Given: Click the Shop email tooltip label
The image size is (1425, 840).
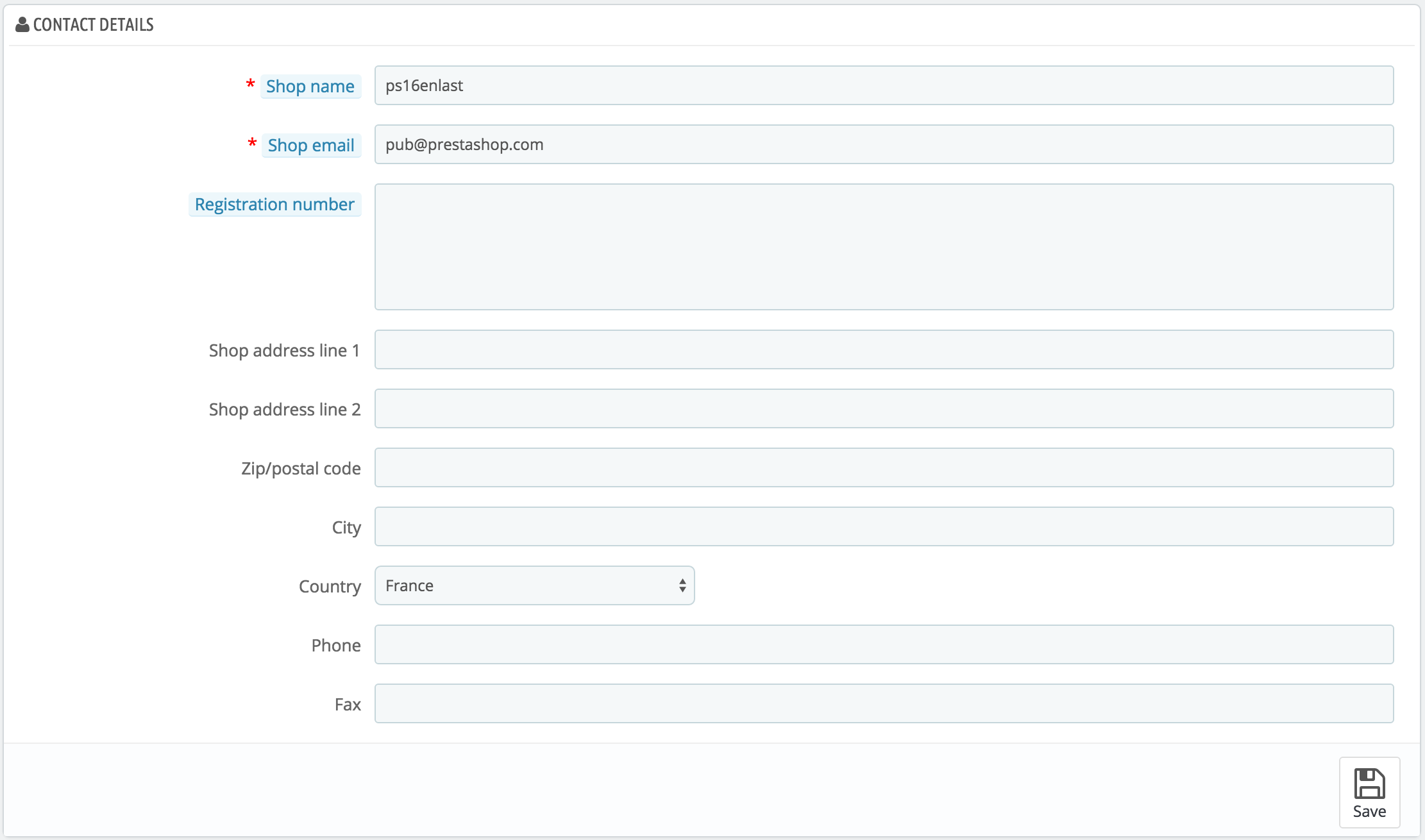Looking at the screenshot, I should pyautogui.click(x=311, y=146).
